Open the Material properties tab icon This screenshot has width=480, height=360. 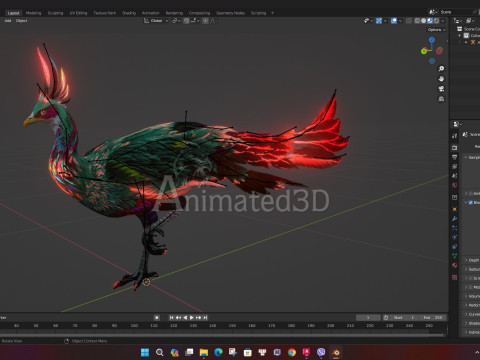click(455, 265)
